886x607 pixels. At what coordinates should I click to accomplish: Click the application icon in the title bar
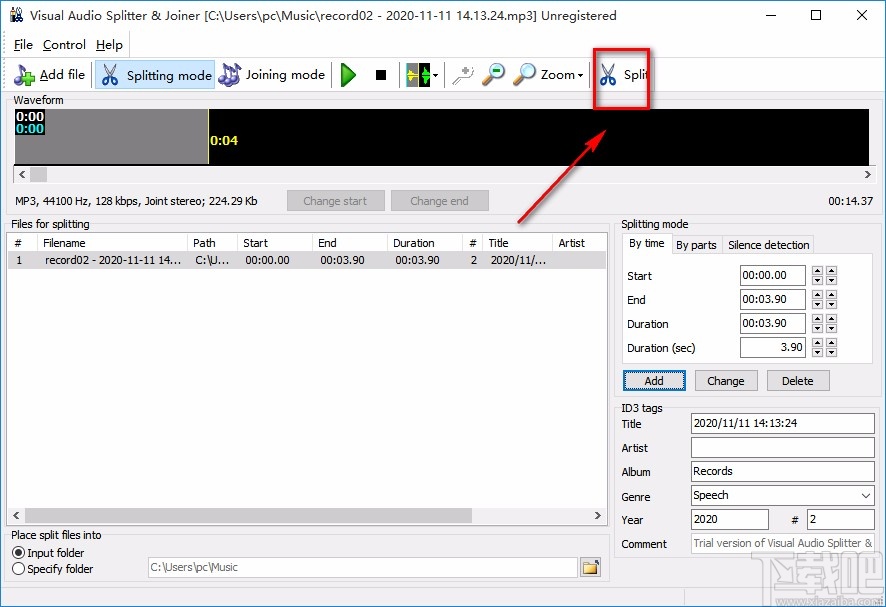[17, 15]
